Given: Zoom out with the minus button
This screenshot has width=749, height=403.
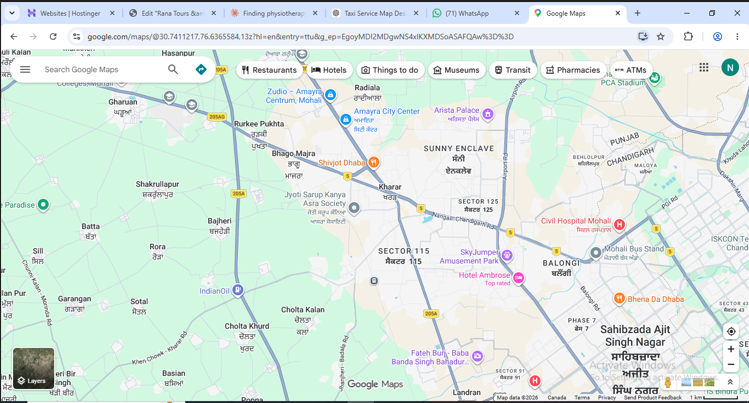Looking at the screenshot, I should (731, 365).
